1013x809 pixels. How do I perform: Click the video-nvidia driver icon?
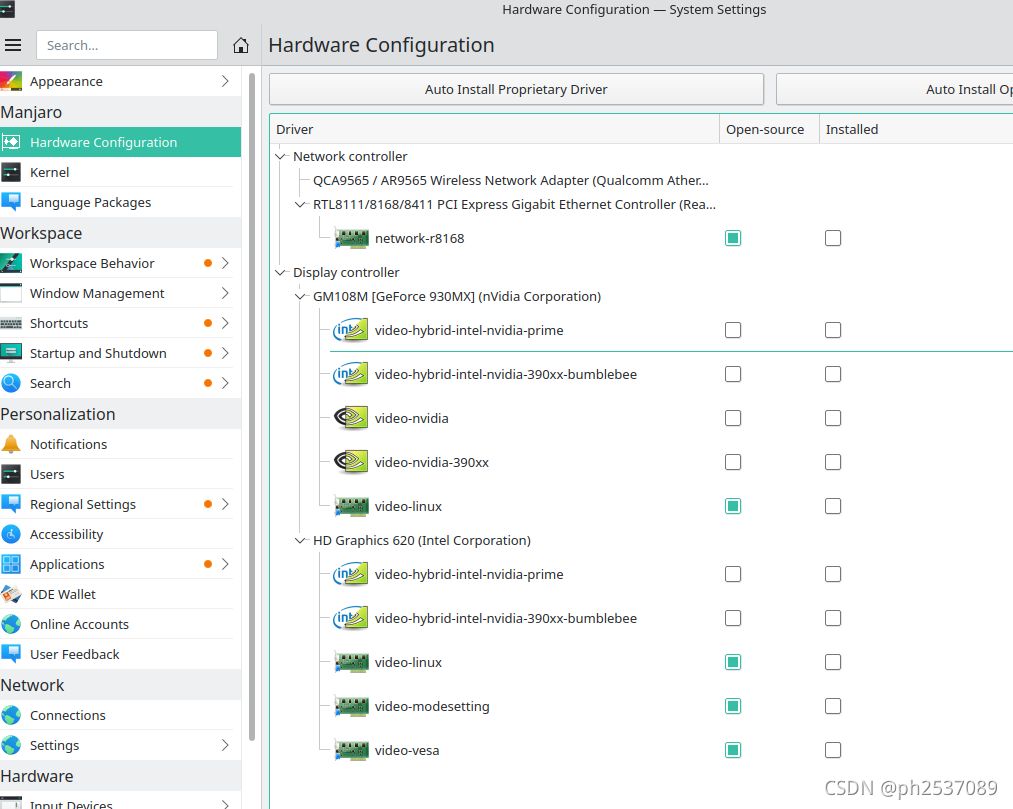(x=351, y=418)
